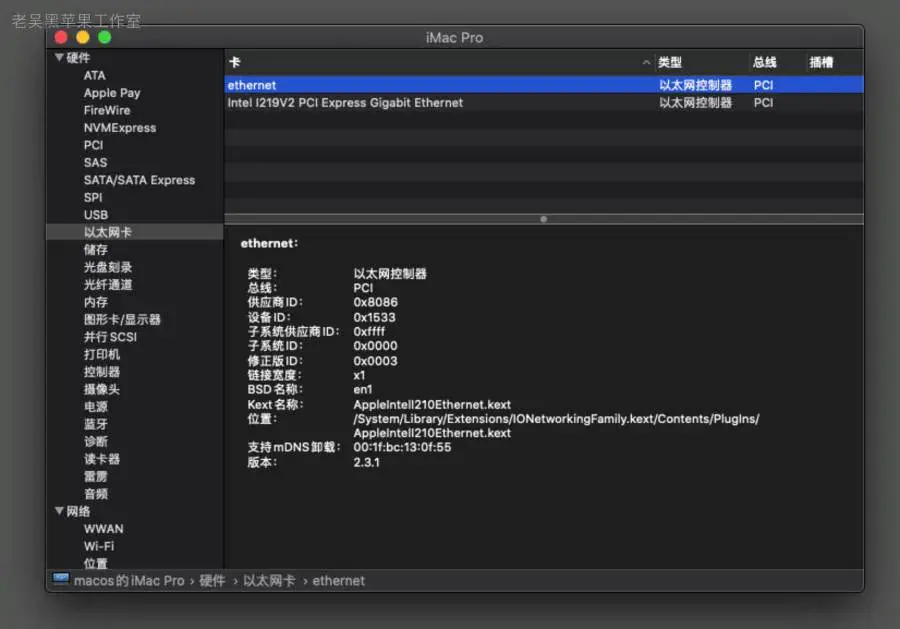Select ATA in the sidebar
This screenshot has width=900, height=629.
point(95,75)
